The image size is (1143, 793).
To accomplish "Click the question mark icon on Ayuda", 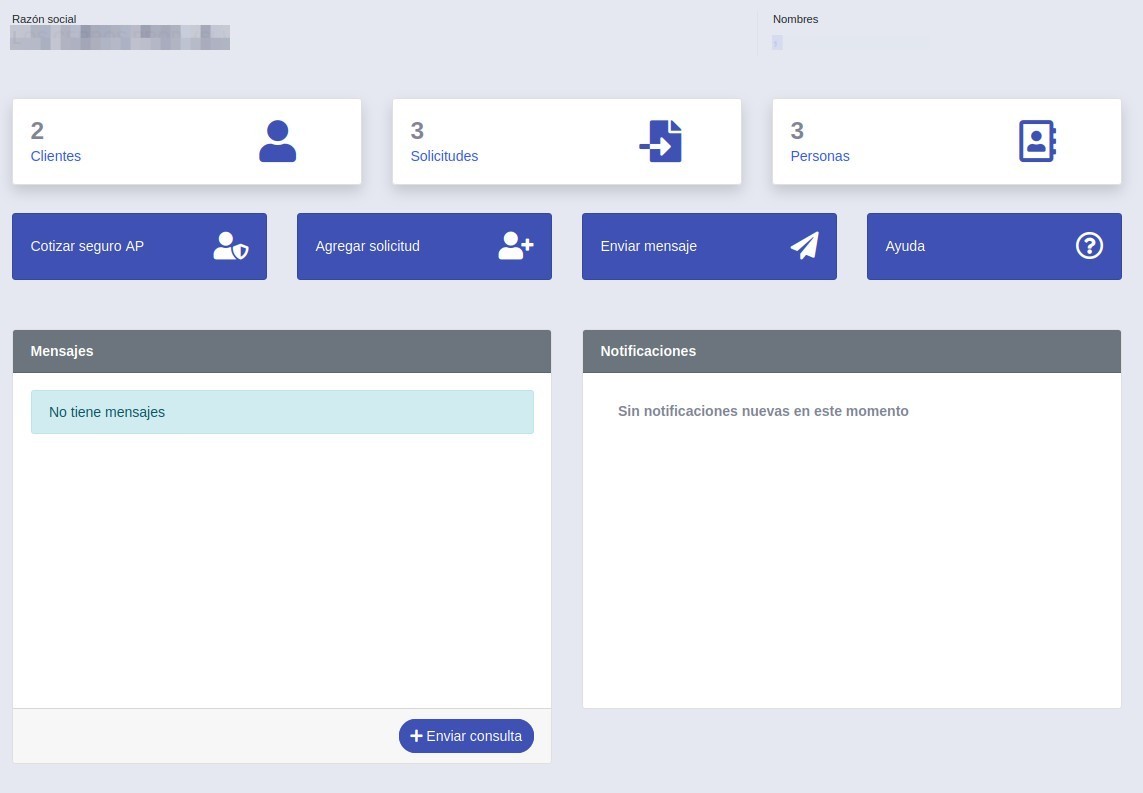I will [x=1089, y=246].
